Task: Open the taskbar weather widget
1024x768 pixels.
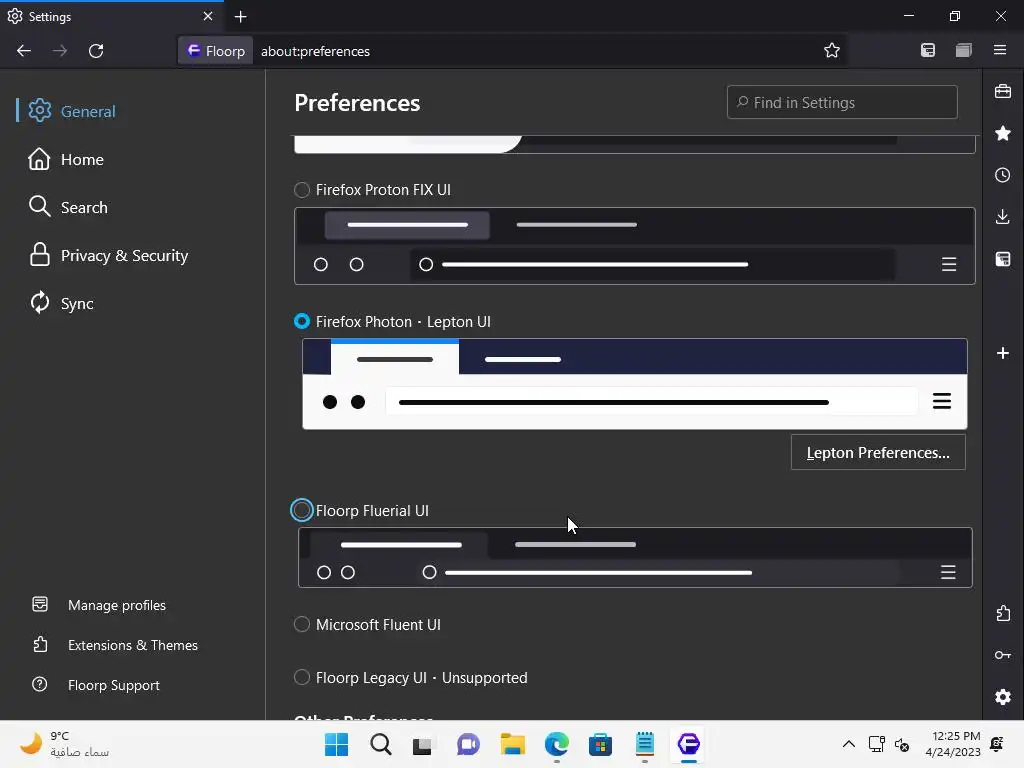Action: coord(64,744)
